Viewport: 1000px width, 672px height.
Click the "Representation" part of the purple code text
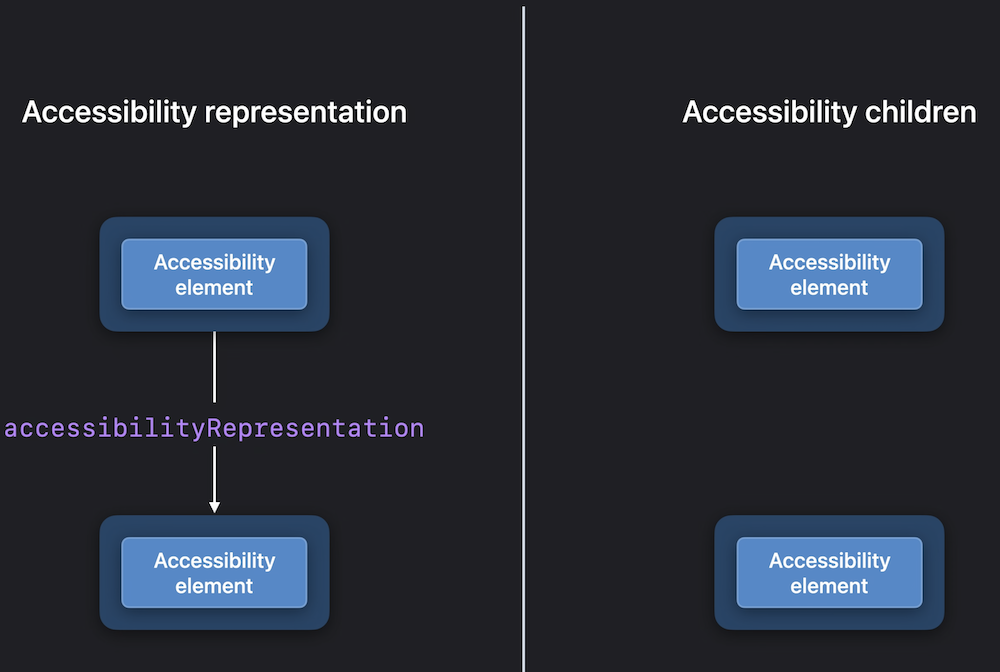316,428
